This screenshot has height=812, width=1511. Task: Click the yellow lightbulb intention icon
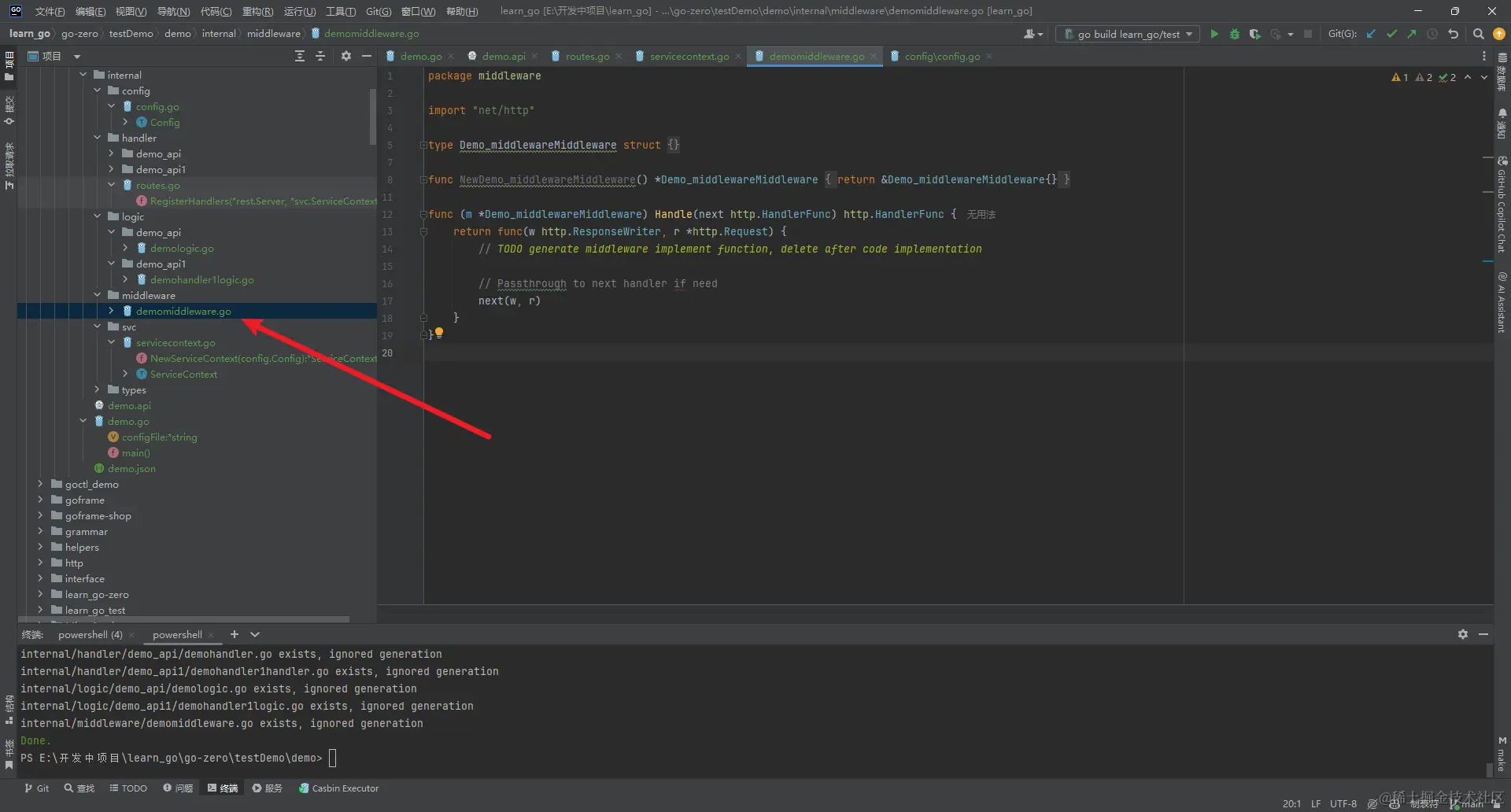point(439,333)
